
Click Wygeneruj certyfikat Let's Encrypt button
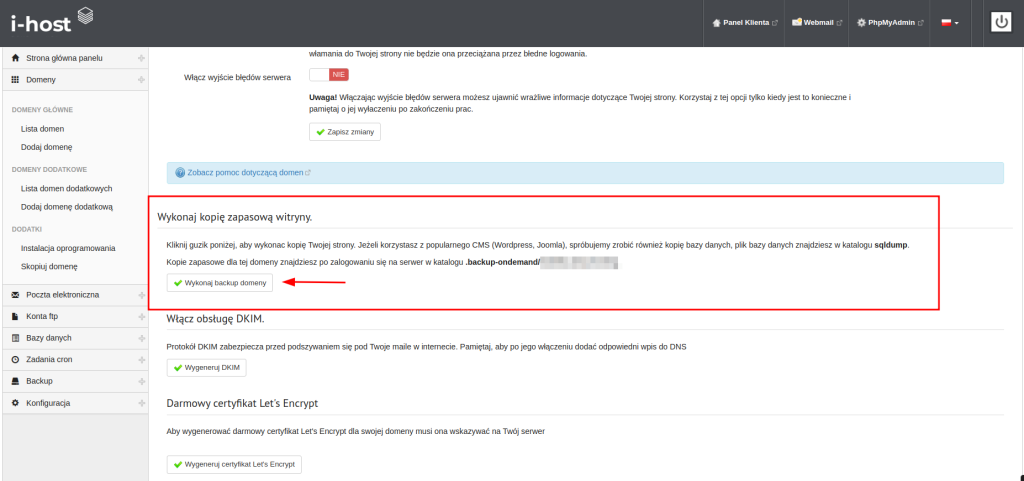coord(234,465)
